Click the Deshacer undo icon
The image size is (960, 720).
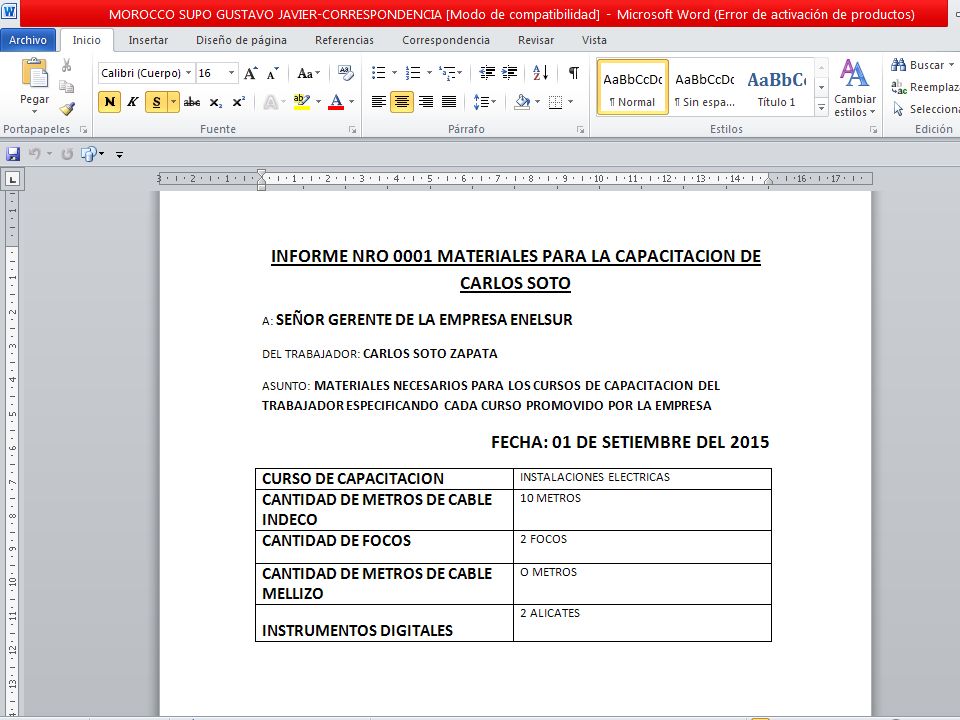click(x=35, y=154)
